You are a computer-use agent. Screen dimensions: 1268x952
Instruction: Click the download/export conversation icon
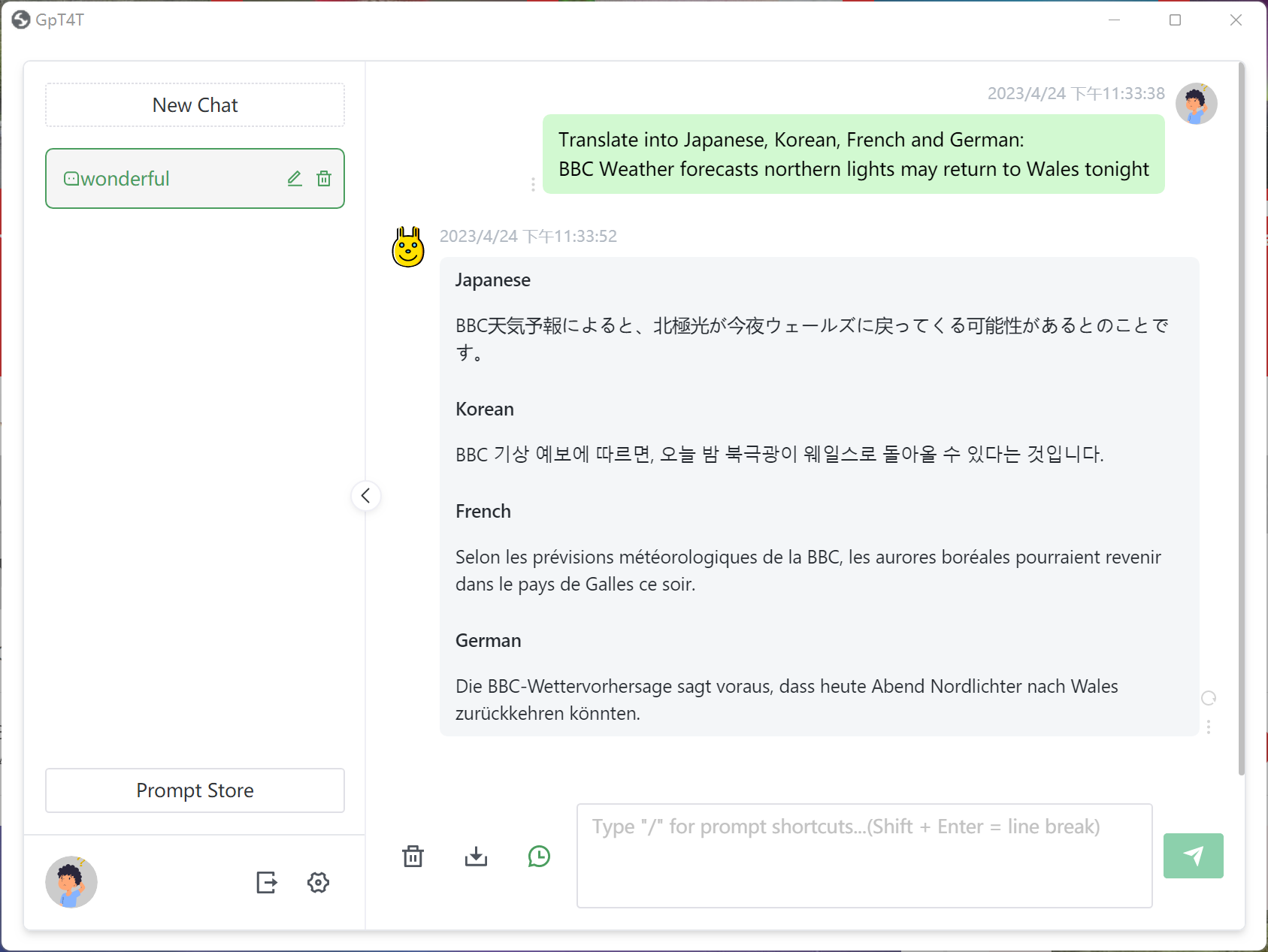(476, 856)
